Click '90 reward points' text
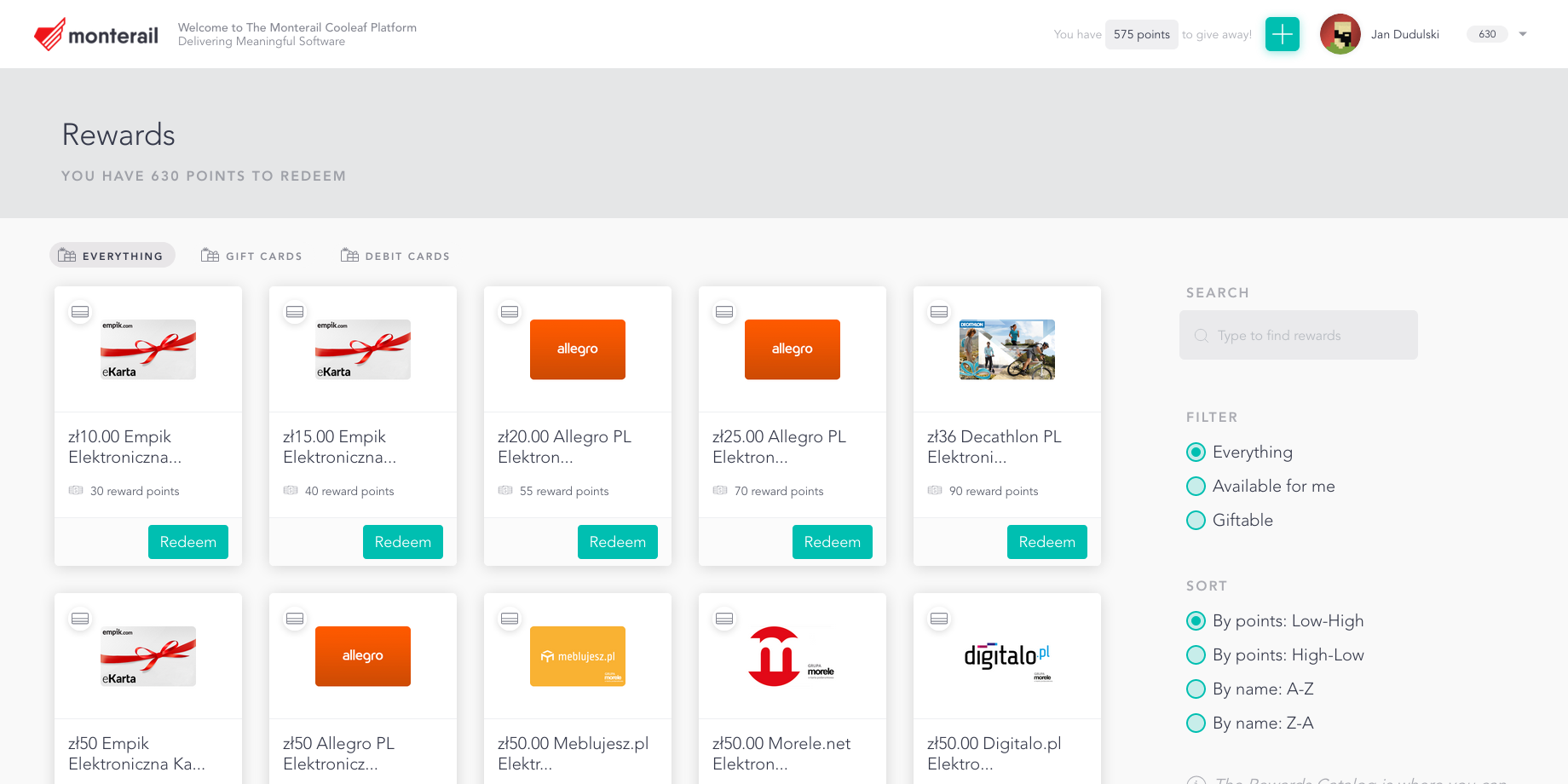1568x784 pixels. (x=994, y=491)
